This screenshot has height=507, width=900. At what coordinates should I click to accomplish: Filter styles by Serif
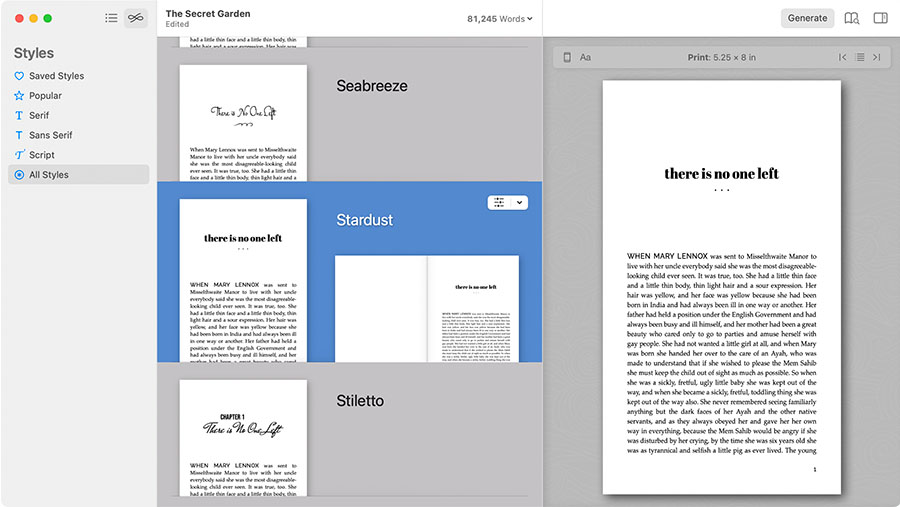click(x=79, y=115)
